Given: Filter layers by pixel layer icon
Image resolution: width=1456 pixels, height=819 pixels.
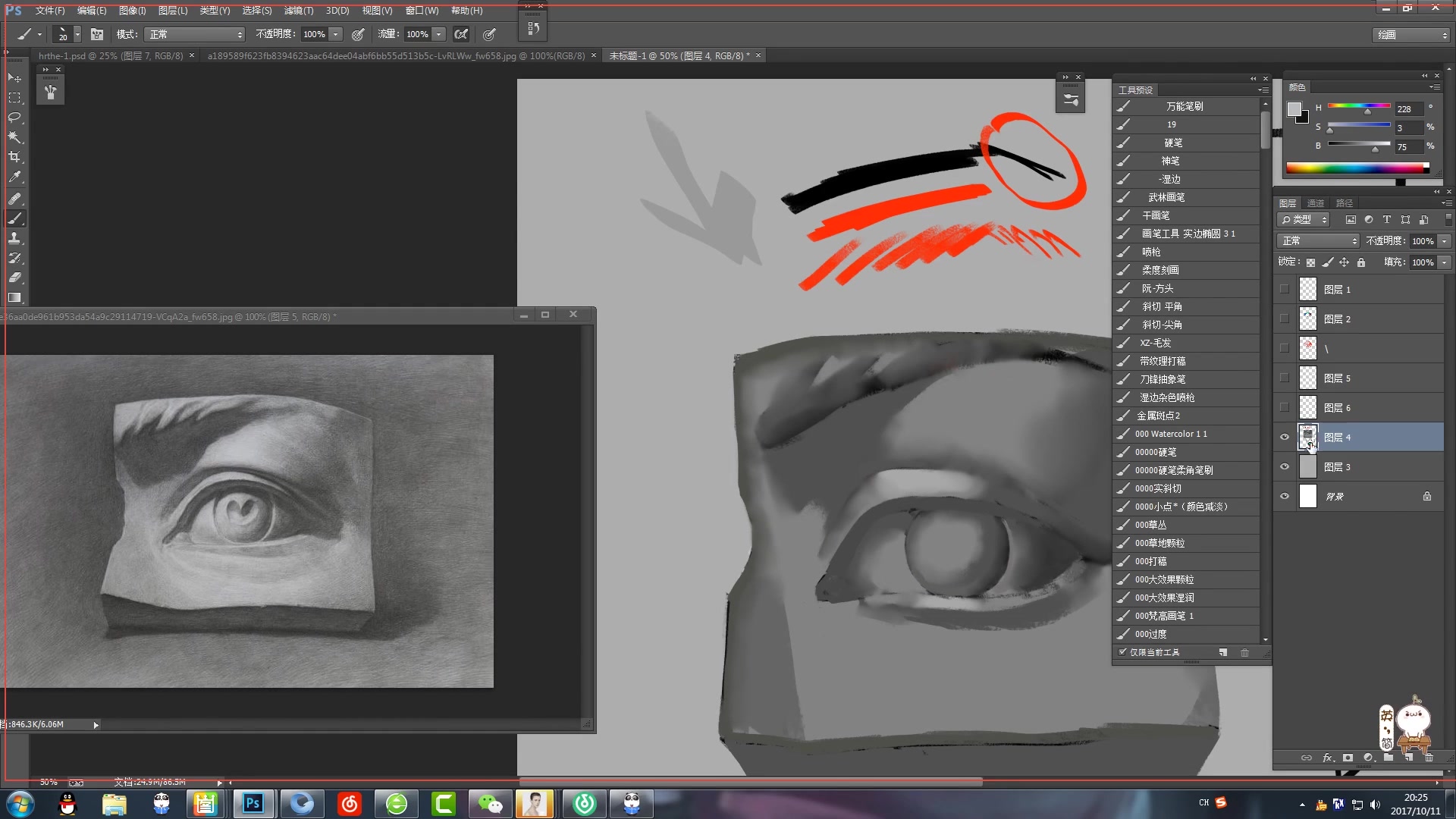Looking at the screenshot, I should pos(1351,220).
